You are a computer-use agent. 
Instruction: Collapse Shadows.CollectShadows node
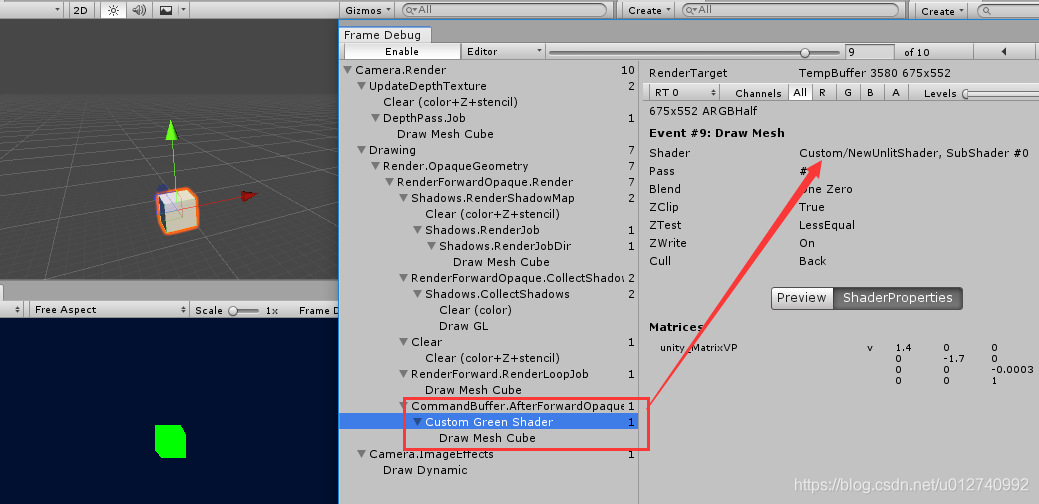(x=417, y=294)
